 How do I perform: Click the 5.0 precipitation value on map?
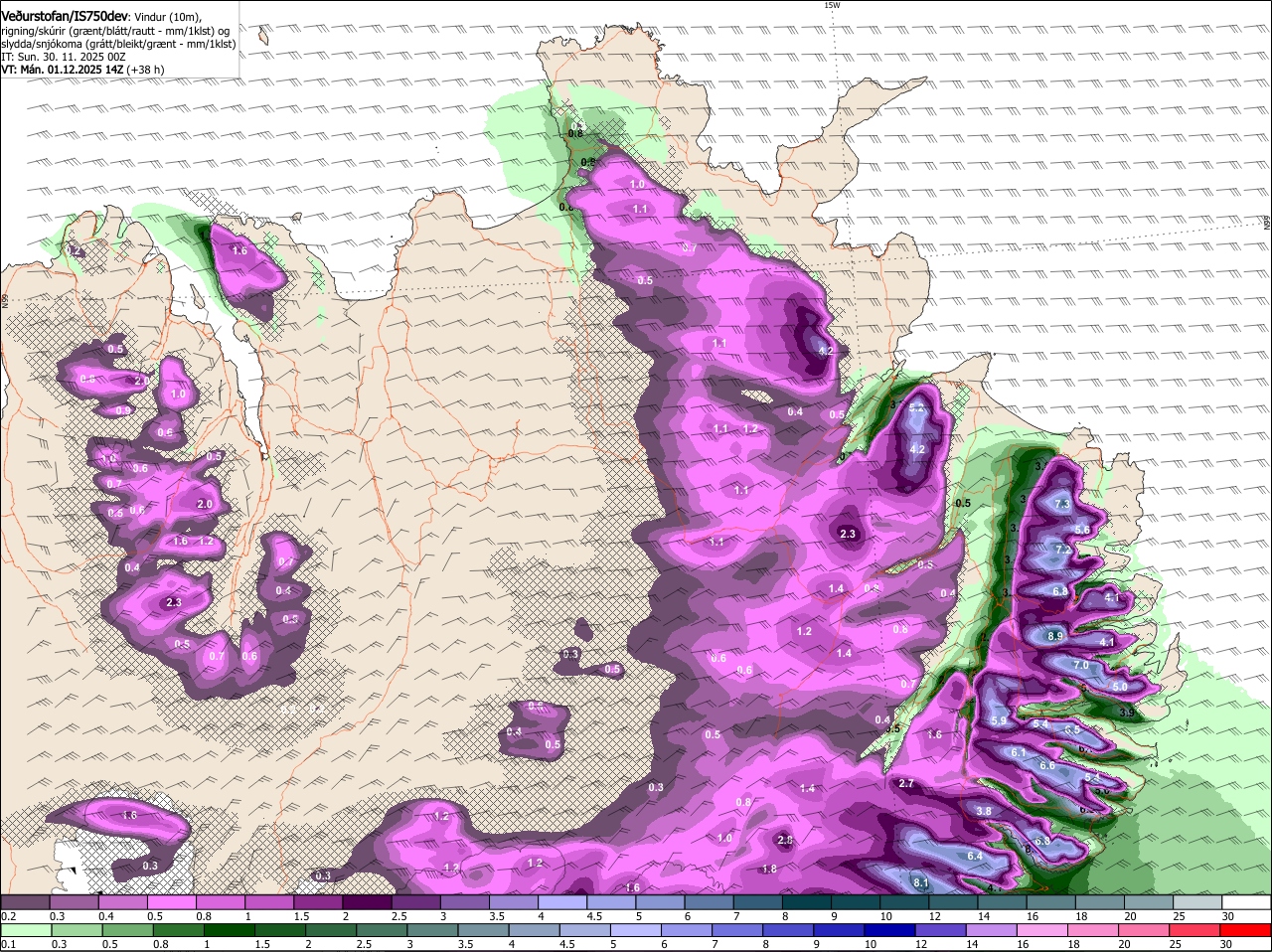click(1119, 687)
